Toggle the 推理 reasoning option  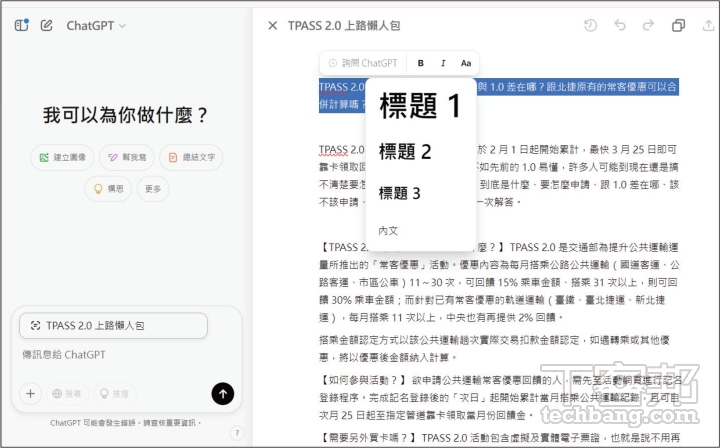click(115, 393)
